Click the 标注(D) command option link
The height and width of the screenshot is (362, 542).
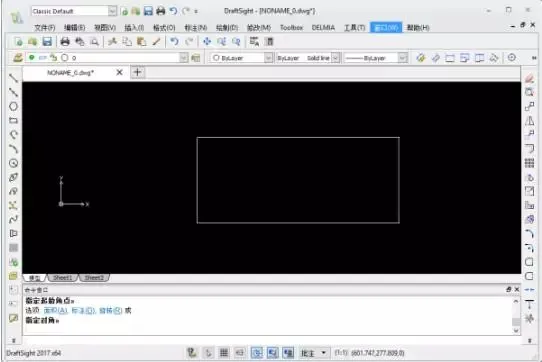point(83,310)
